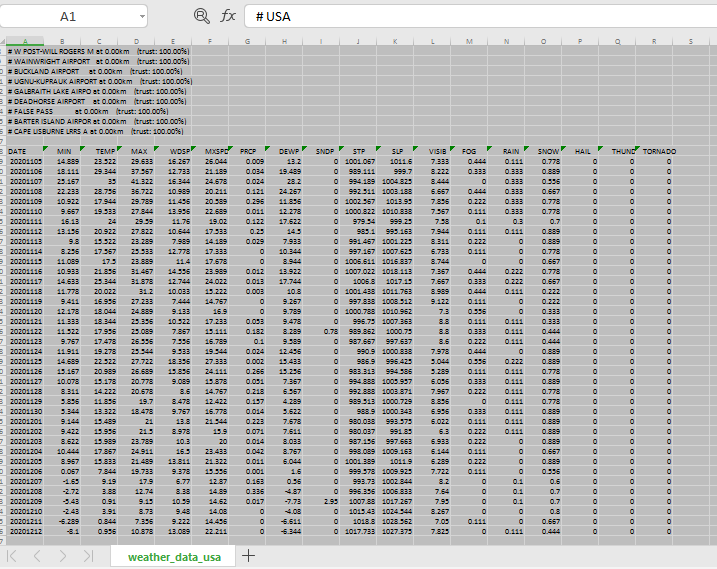The width and height of the screenshot is (717, 569).
Task: Go to next sheet using the arrow
Action: (63, 556)
